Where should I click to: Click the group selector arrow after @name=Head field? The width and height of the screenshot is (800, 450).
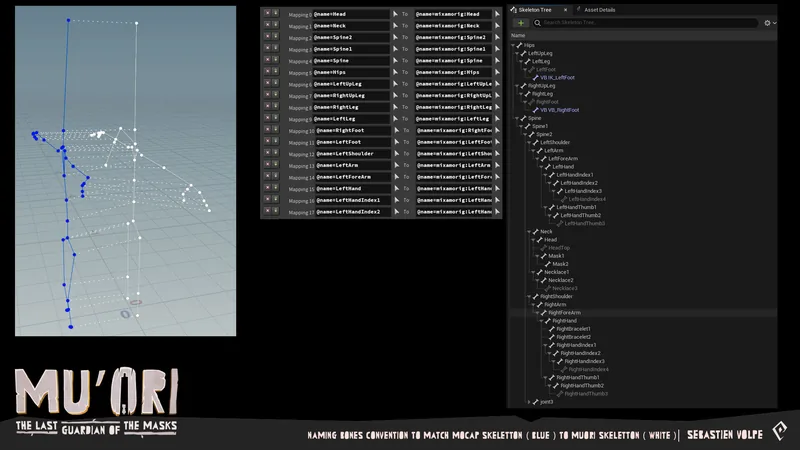395,14
